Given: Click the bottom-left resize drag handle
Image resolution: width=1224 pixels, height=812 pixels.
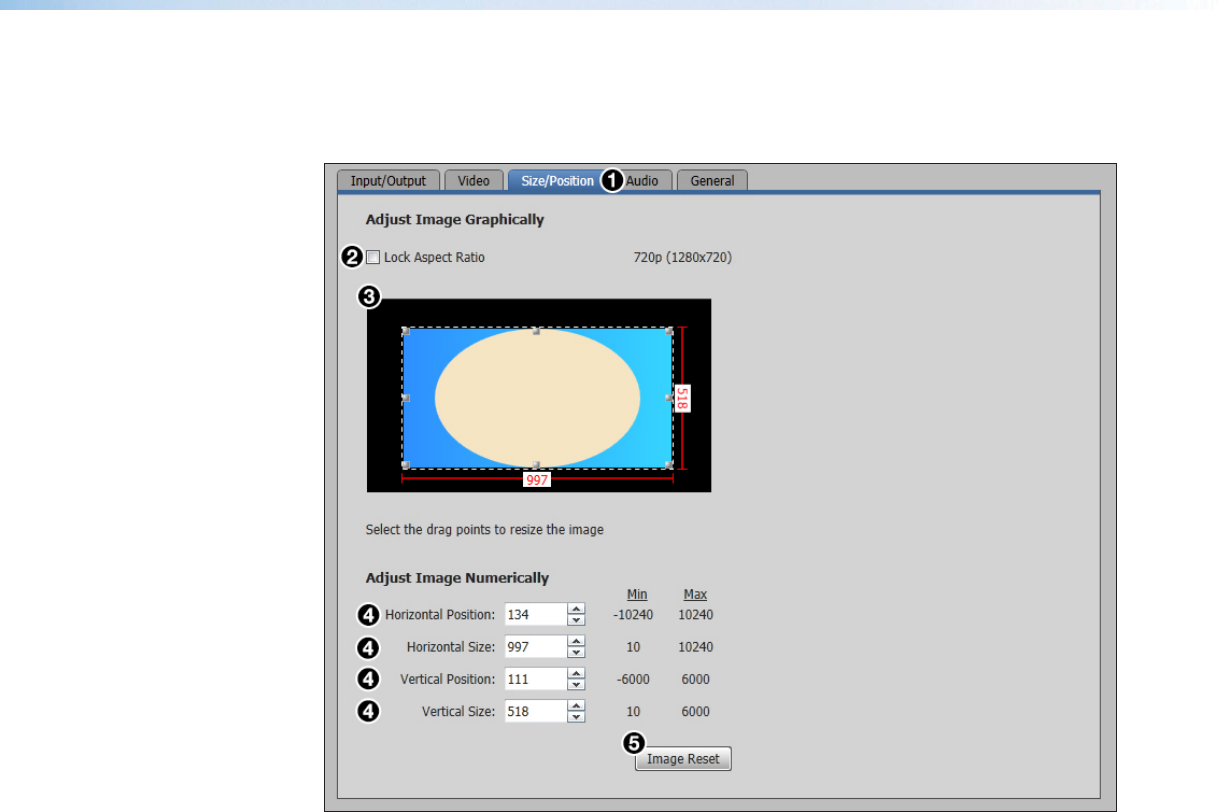Looking at the screenshot, I should coord(405,465).
